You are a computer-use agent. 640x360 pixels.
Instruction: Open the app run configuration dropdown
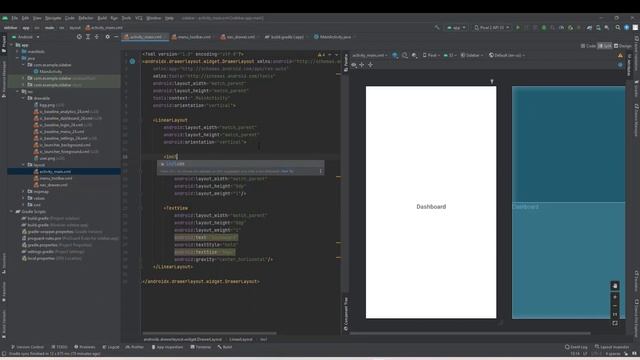pos(456,27)
